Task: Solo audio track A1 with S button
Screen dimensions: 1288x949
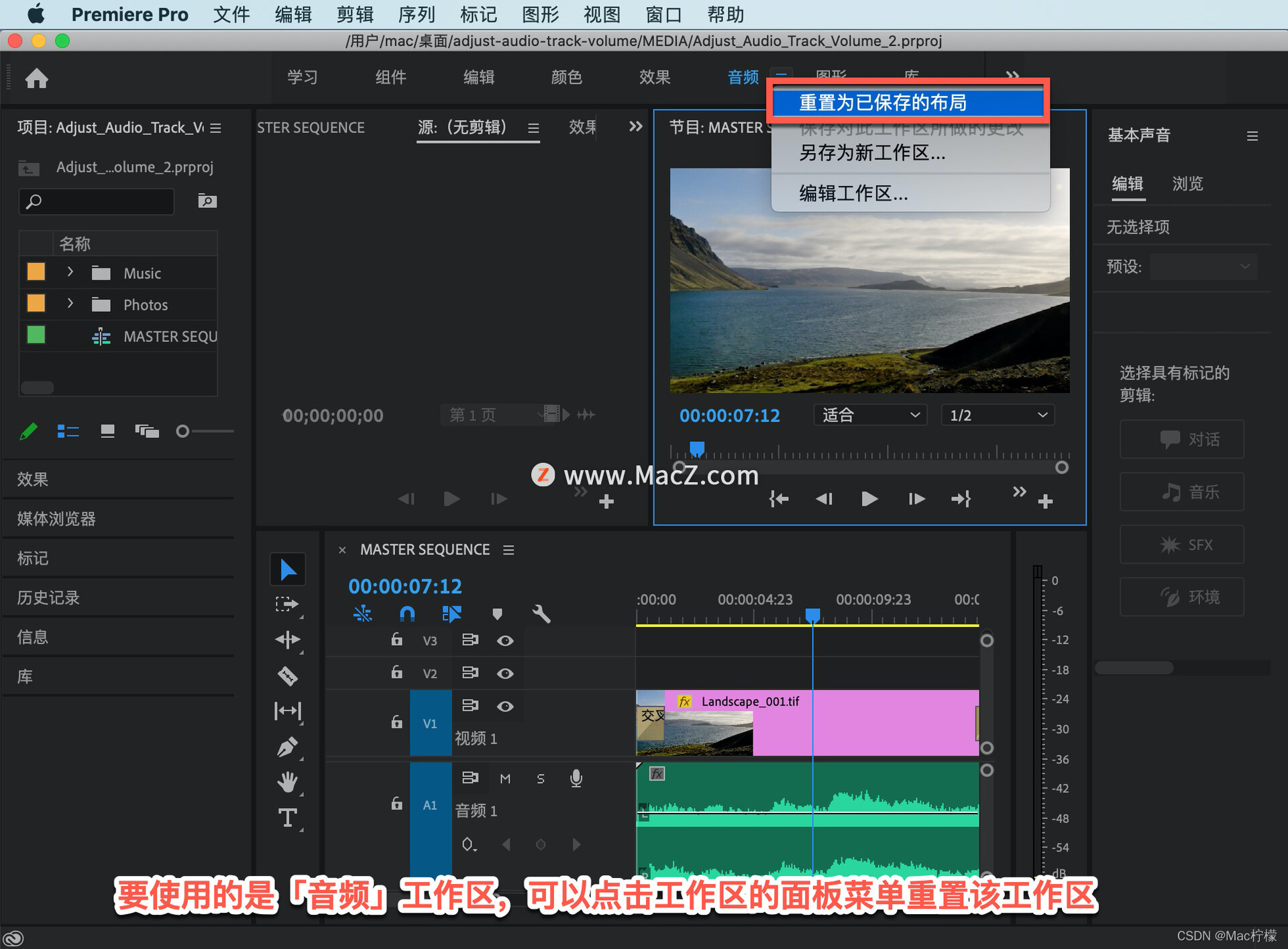Action: [x=541, y=778]
